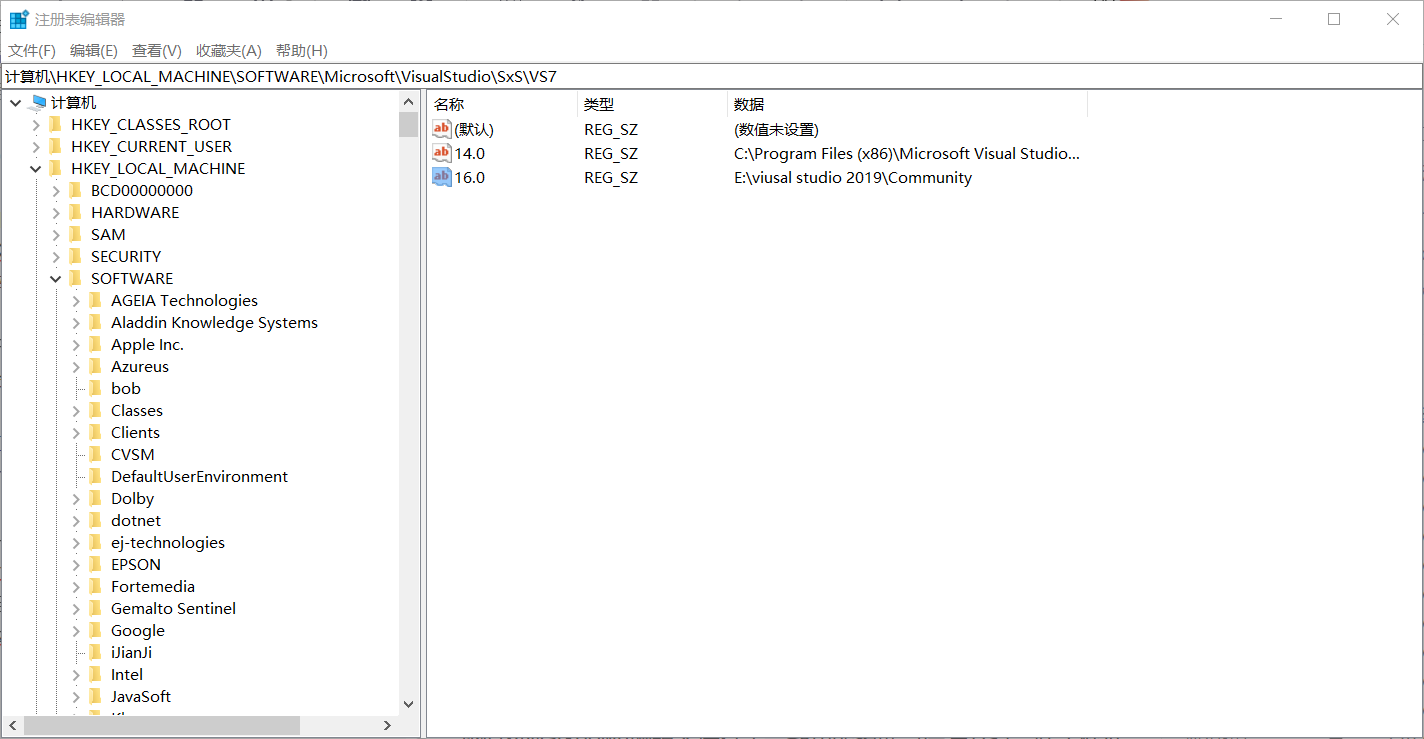The width and height of the screenshot is (1424, 739).
Task: Open the 编辑(E) menu
Action: click(x=94, y=51)
